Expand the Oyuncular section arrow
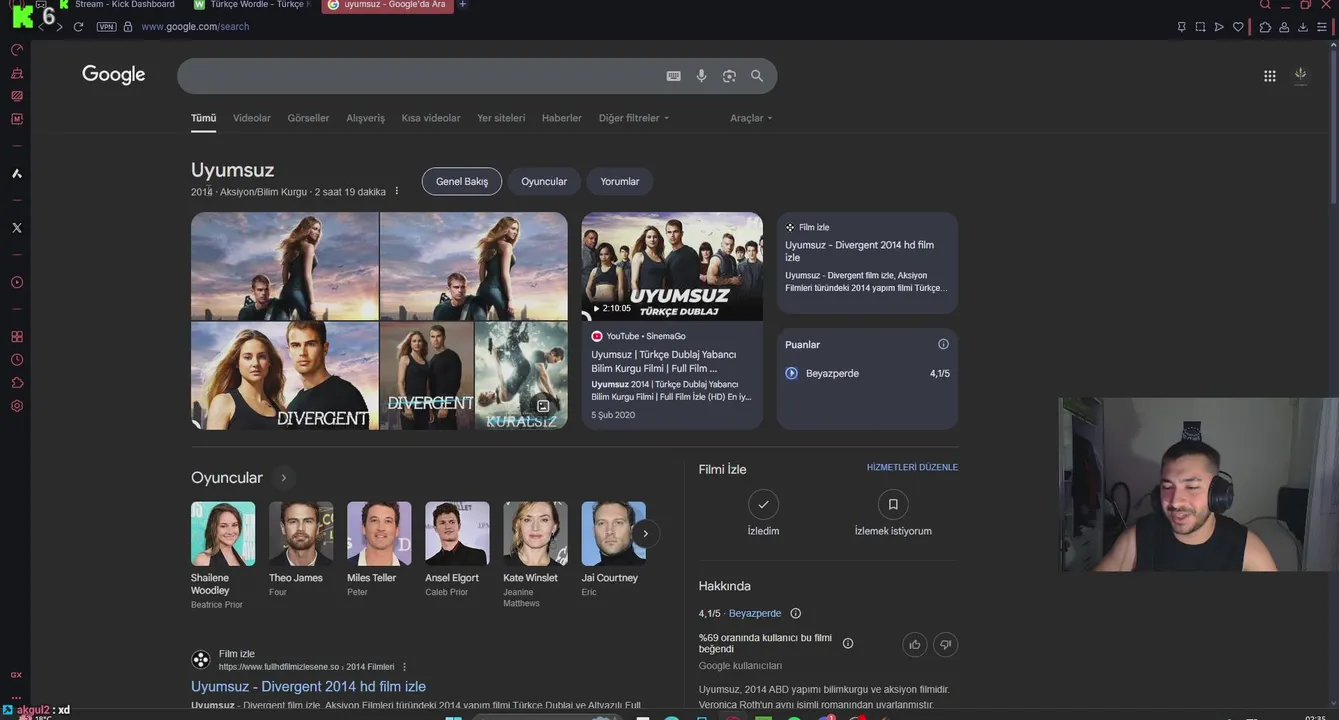Viewport: 1339px width, 720px height. click(x=283, y=478)
